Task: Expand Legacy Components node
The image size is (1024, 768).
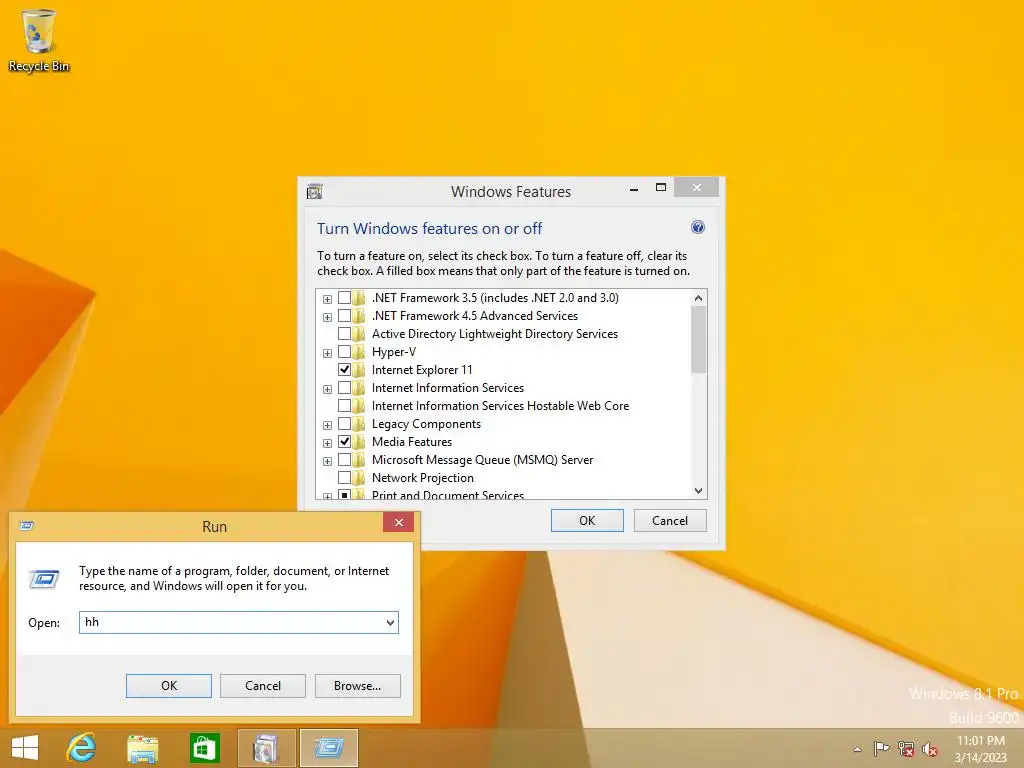Action: click(327, 425)
